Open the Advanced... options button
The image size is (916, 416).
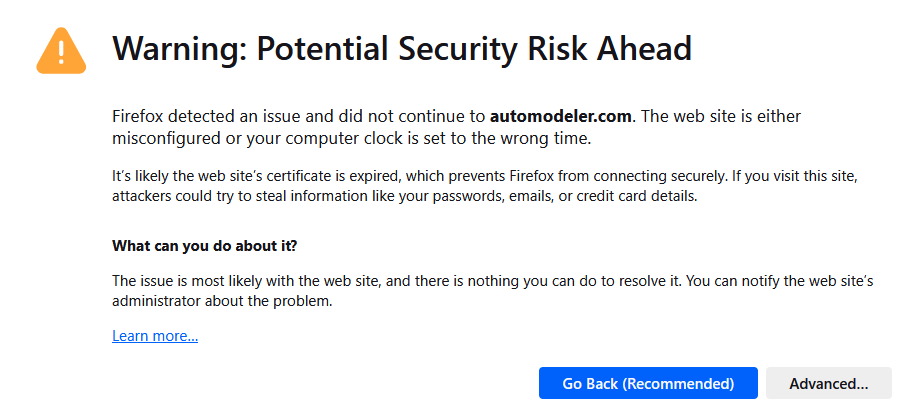(828, 383)
